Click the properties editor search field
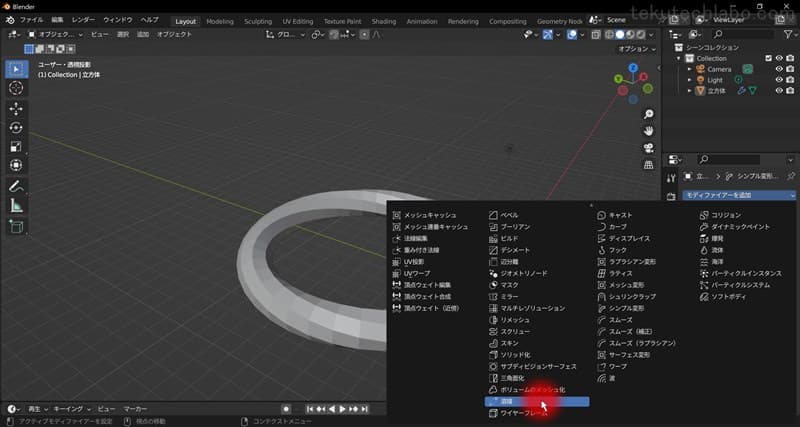Viewport: 800px width, 427px height. point(729,160)
